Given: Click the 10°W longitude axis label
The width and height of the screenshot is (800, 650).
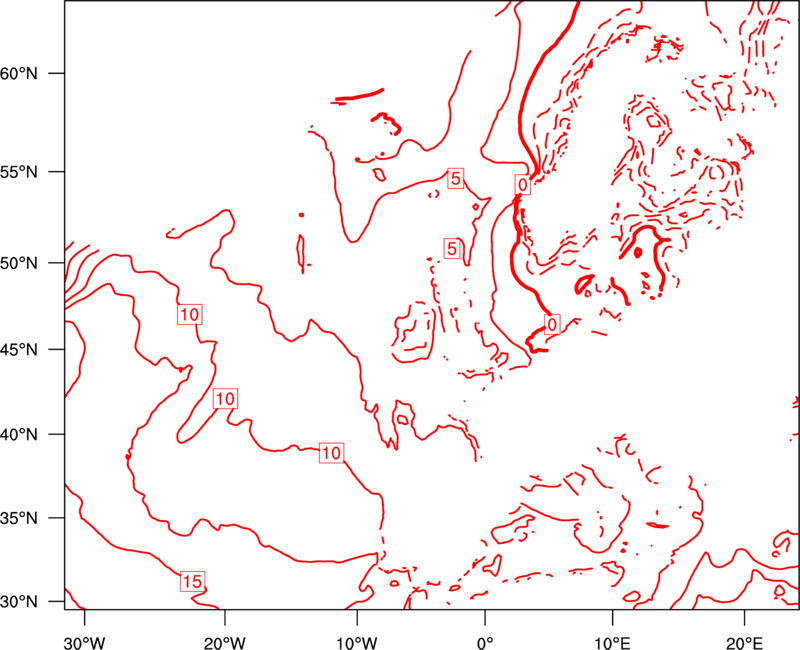Looking at the screenshot, I should (x=357, y=642).
